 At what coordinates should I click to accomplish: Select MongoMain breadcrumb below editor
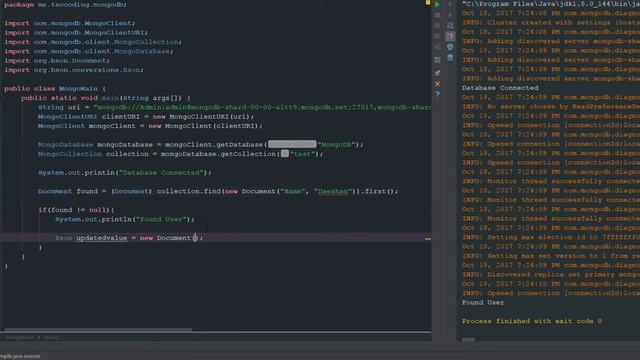19,338
